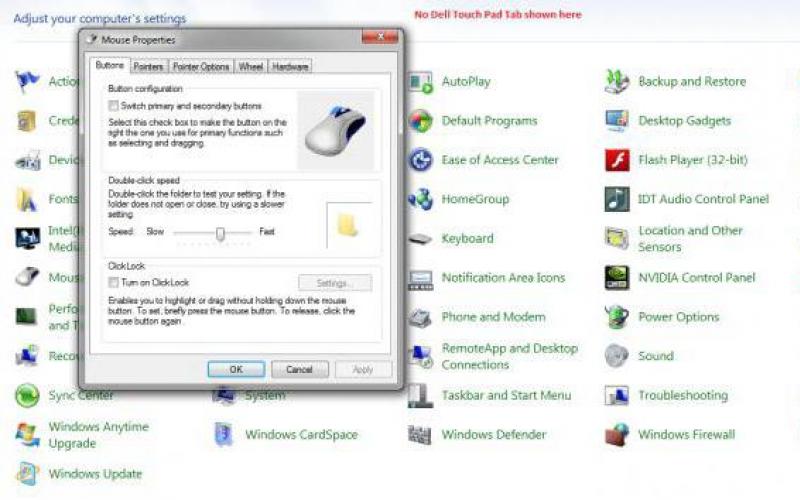Open the Backup and Restore icon

click(617, 82)
